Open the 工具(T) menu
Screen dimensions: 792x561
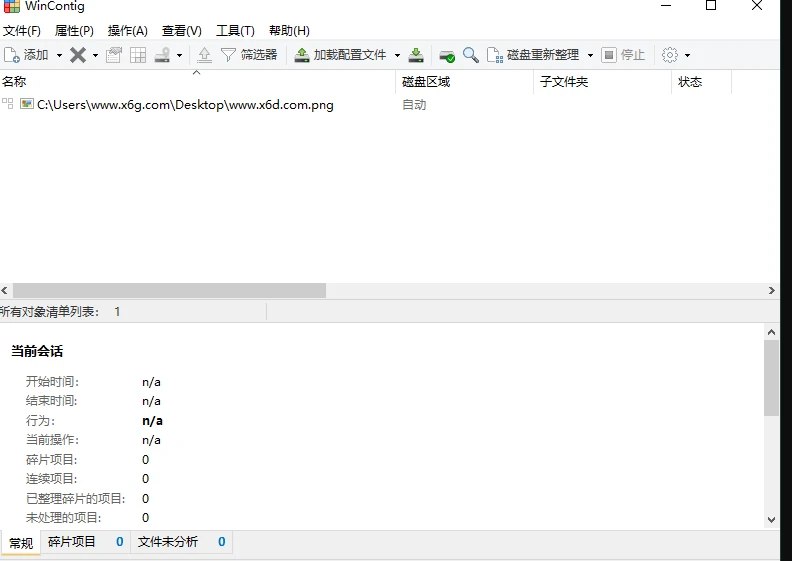pyautogui.click(x=235, y=31)
